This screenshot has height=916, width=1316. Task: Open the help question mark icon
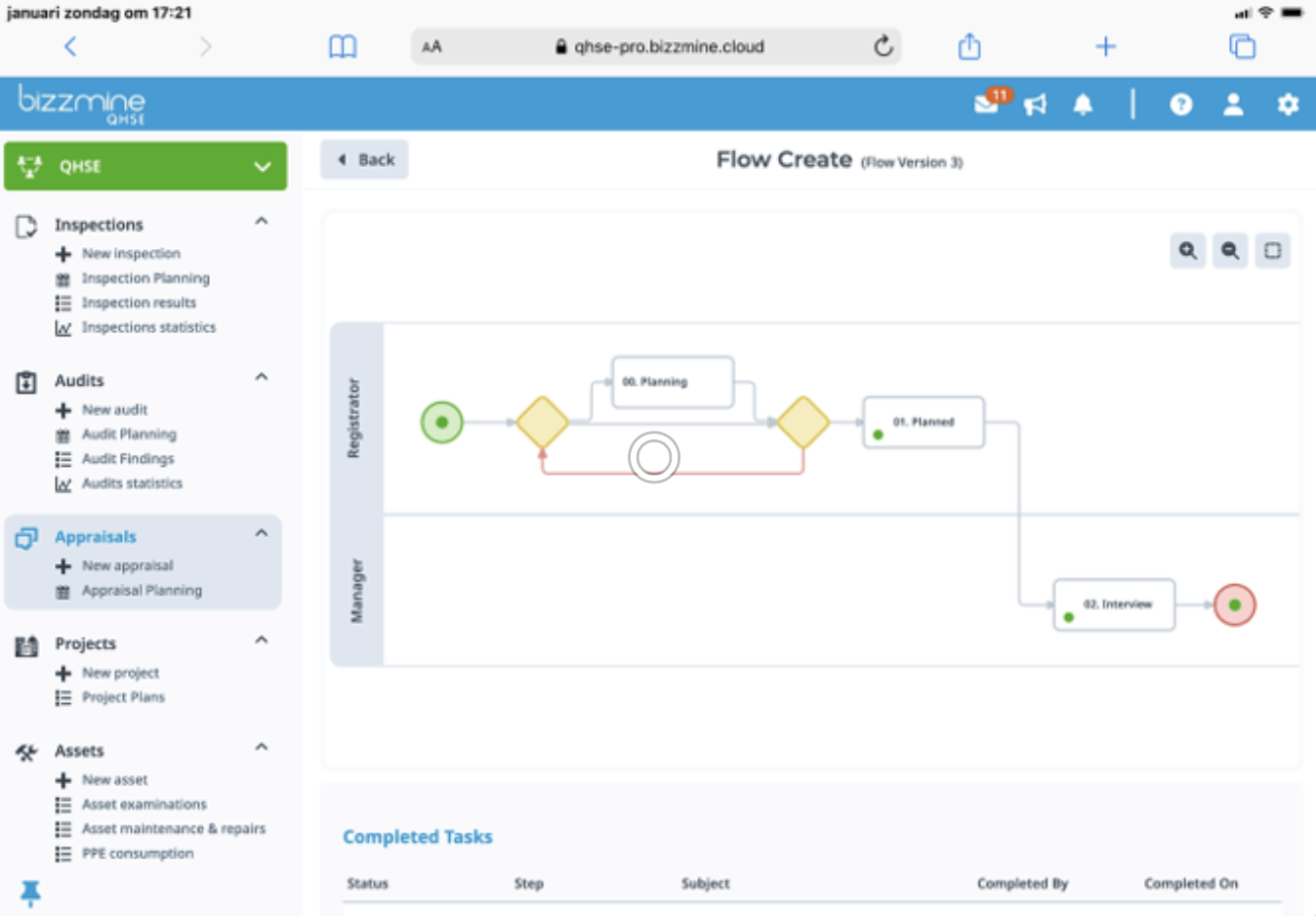coord(1181,104)
